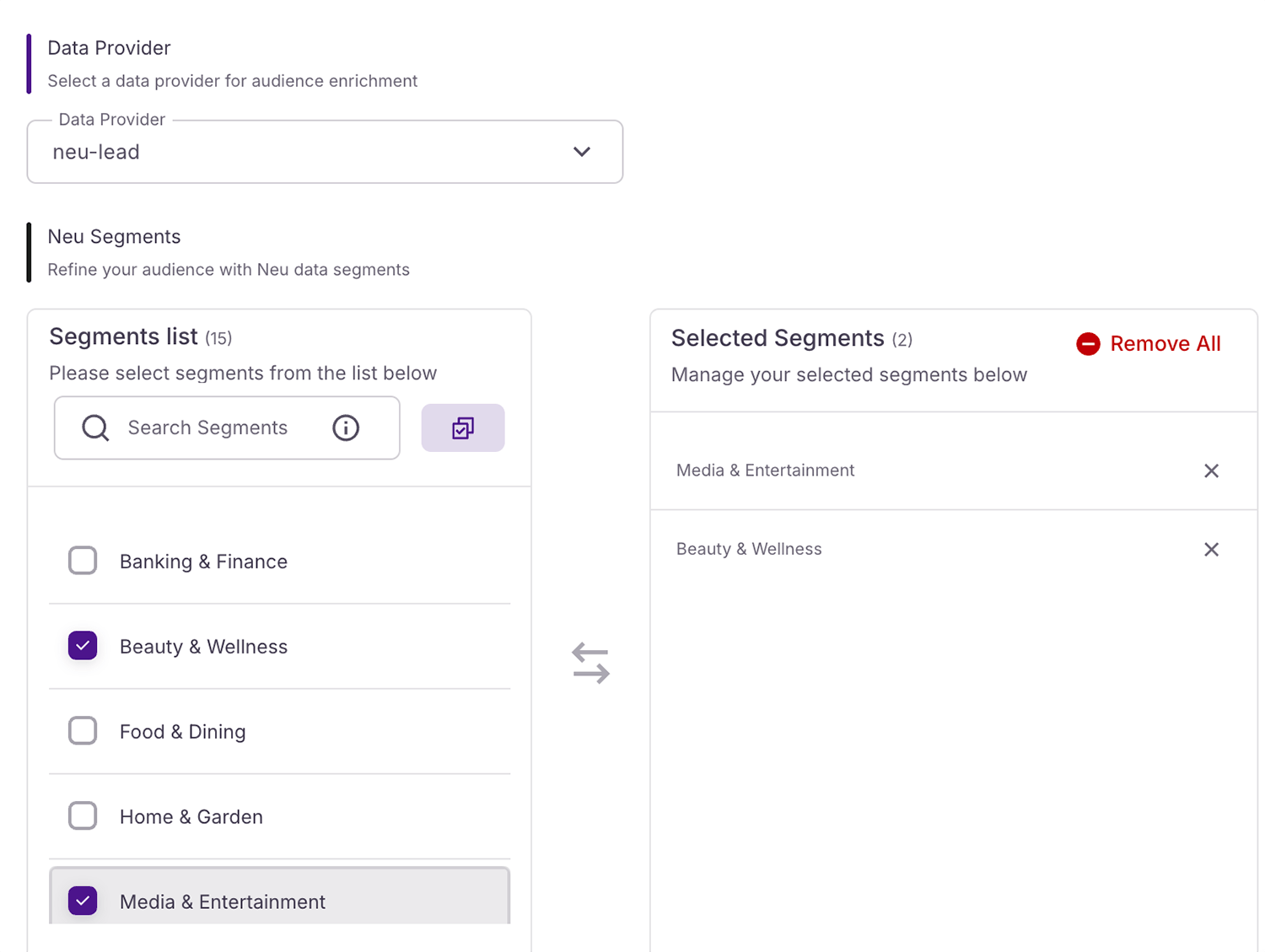Check the Food & Dining checkbox
The image size is (1265, 952).
[82, 730]
